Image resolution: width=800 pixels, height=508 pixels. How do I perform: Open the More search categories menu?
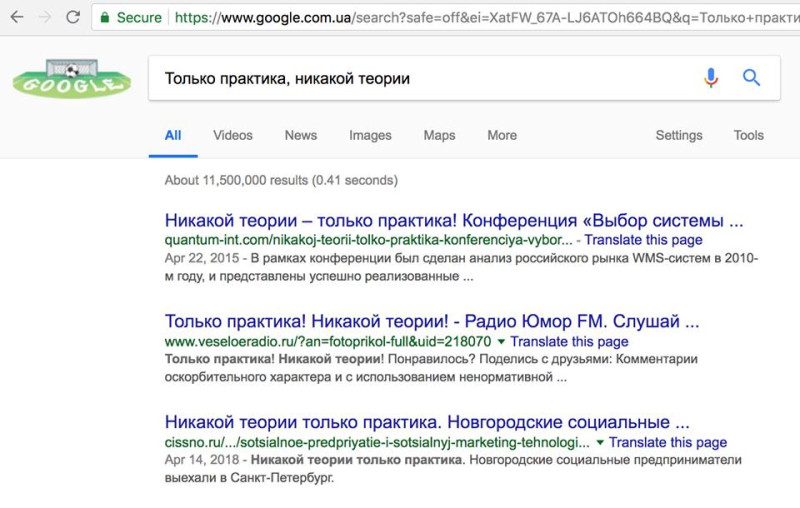(x=502, y=135)
